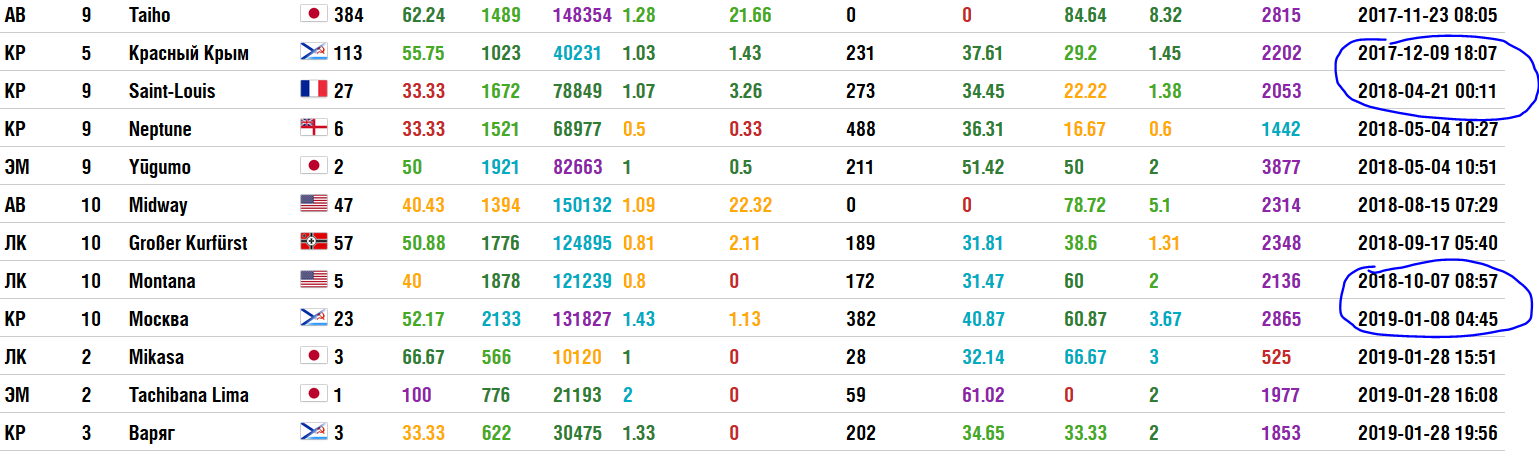Select the ship name Montana

(x=162, y=281)
